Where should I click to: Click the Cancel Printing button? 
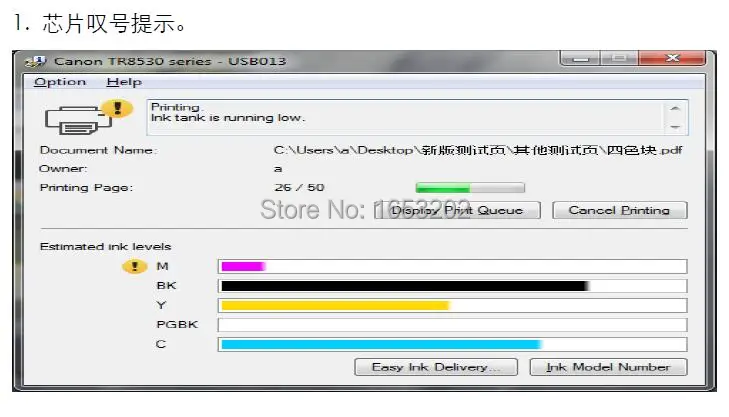(x=620, y=210)
